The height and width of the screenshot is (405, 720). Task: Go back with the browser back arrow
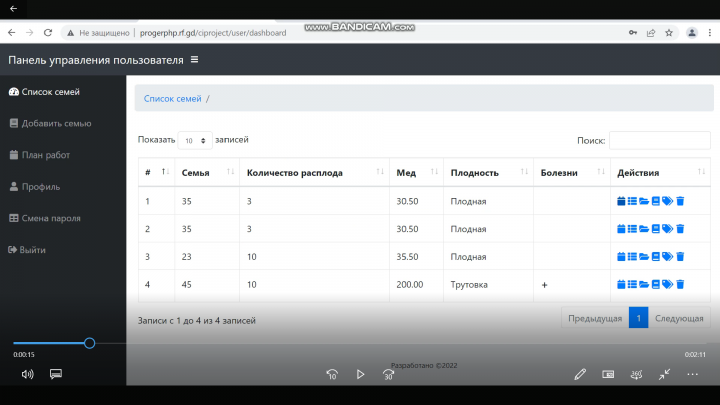point(11,33)
